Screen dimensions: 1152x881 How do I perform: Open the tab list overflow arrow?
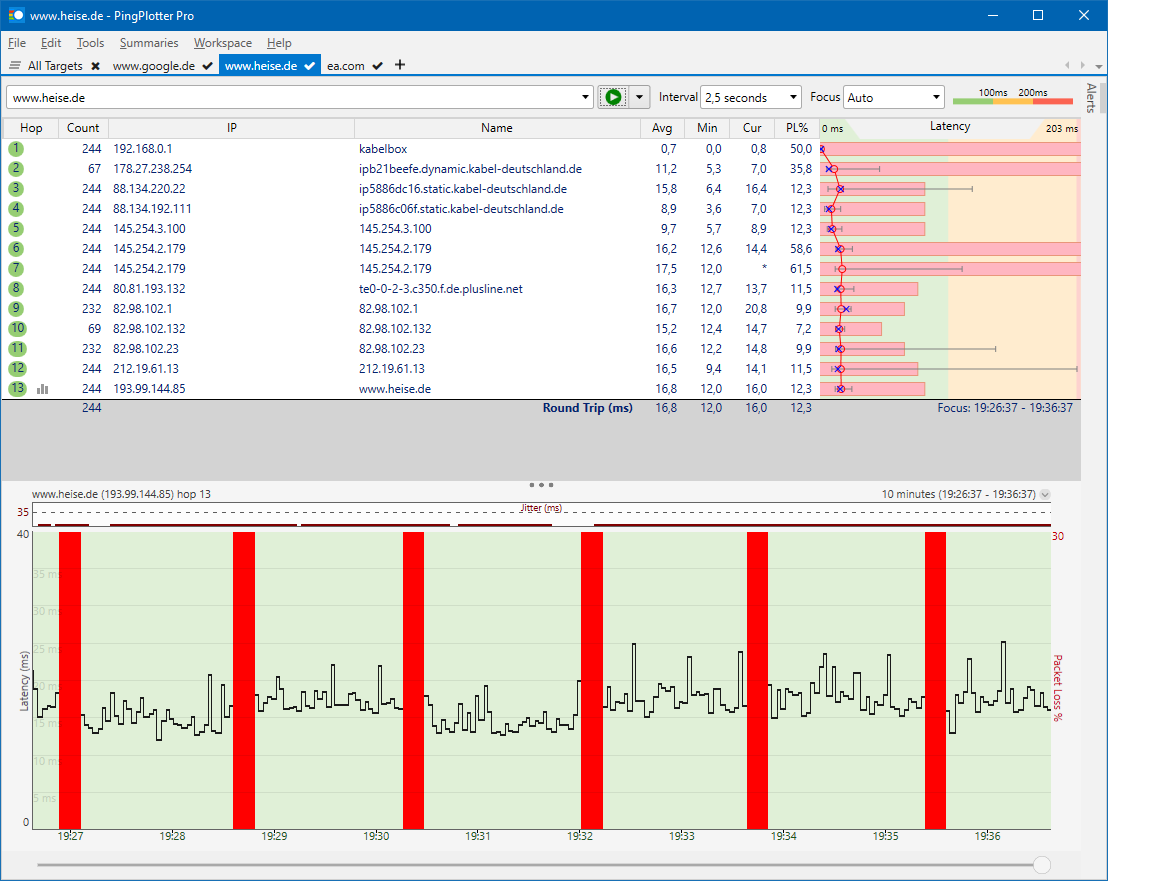(1098, 66)
